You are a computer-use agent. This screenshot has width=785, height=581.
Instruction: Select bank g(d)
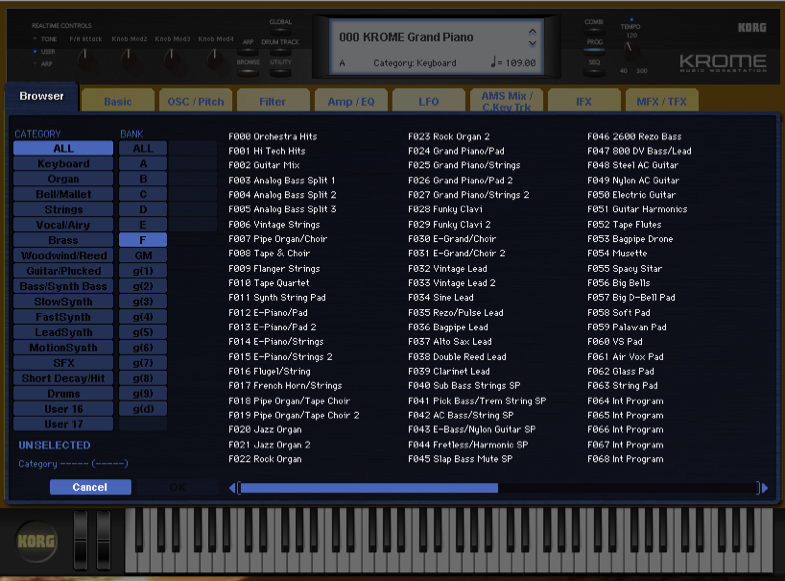pyautogui.click(x=143, y=409)
